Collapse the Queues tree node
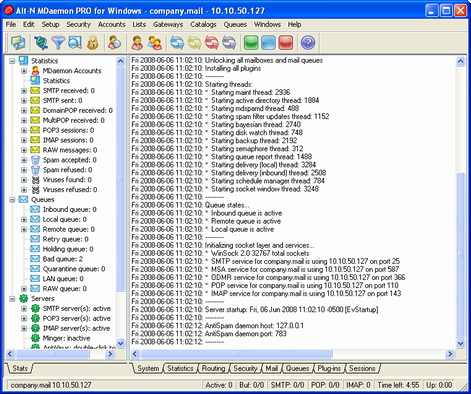Image resolution: width=471 pixels, height=394 pixels. click(12, 200)
